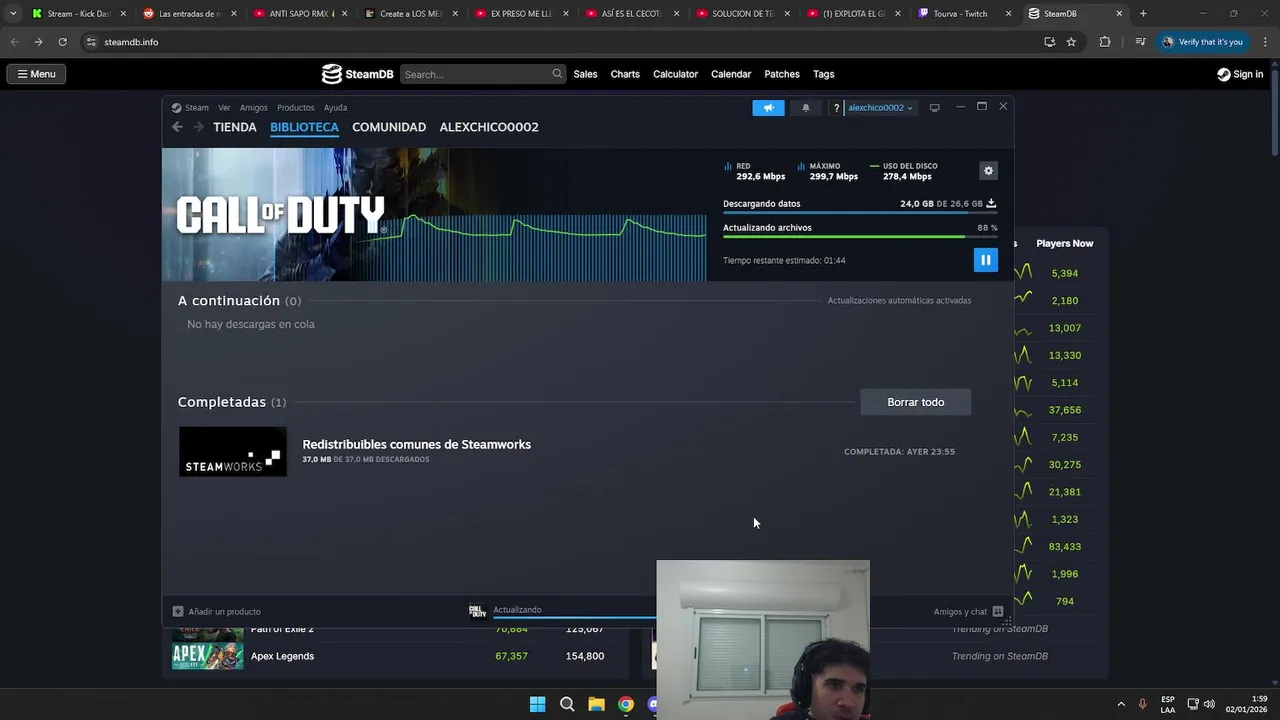Open the Amigos menu in Steam
This screenshot has width=1280, height=720.
tap(254, 108)
